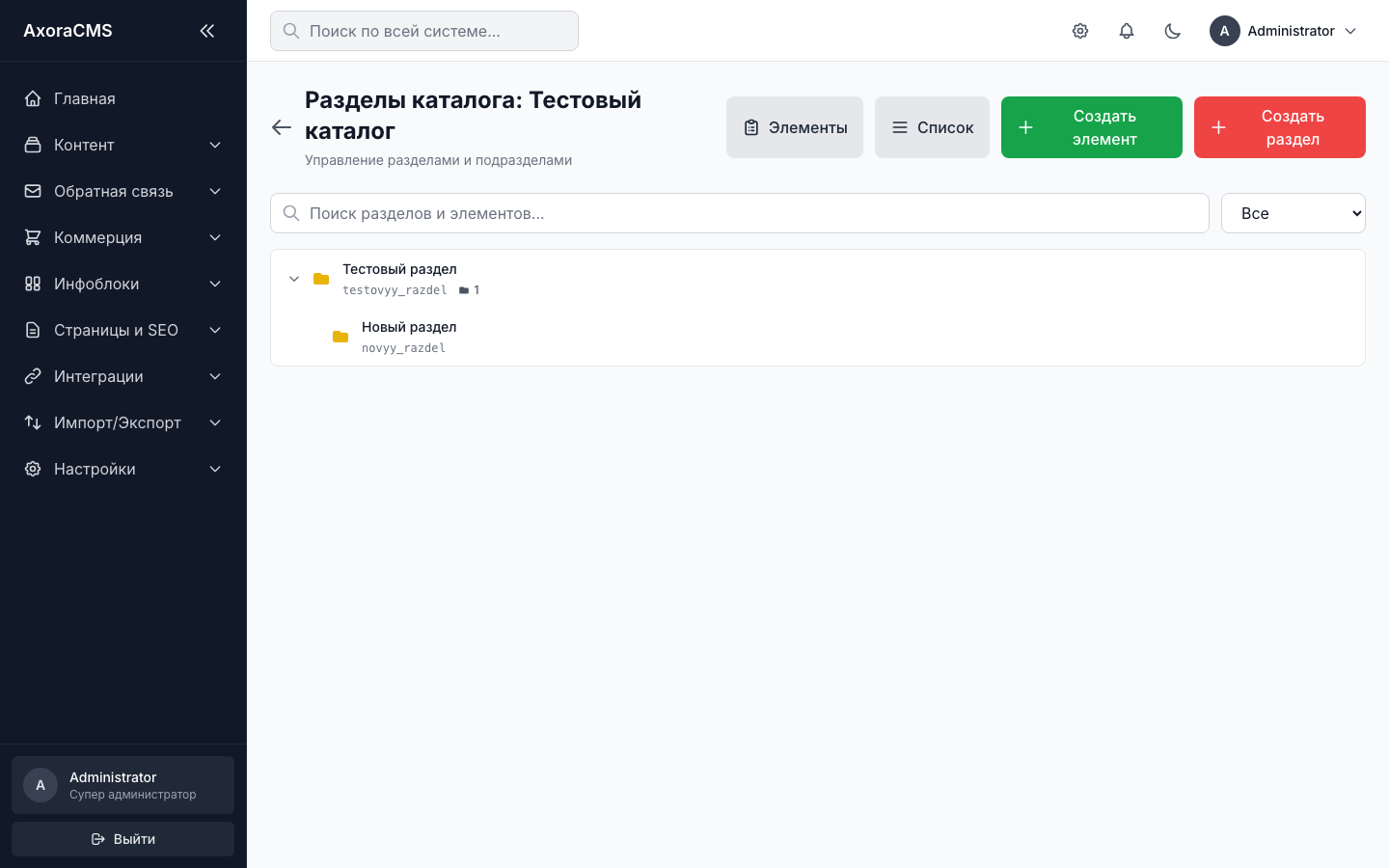Expand the Страницы и SEO chevron
Viewport: 1389px width, 868px height.
coord(215,330)
